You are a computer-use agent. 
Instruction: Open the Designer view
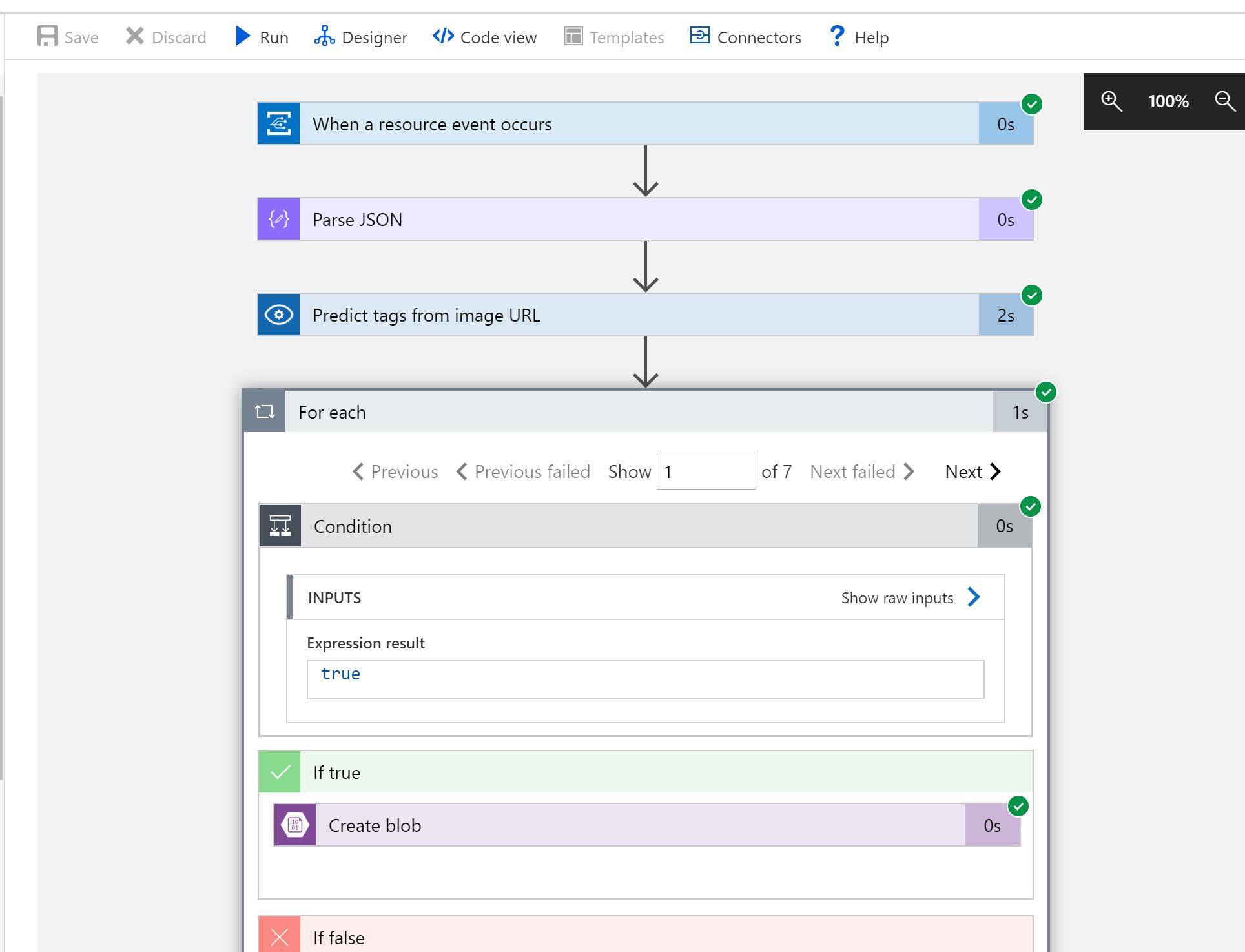point(361,37)
